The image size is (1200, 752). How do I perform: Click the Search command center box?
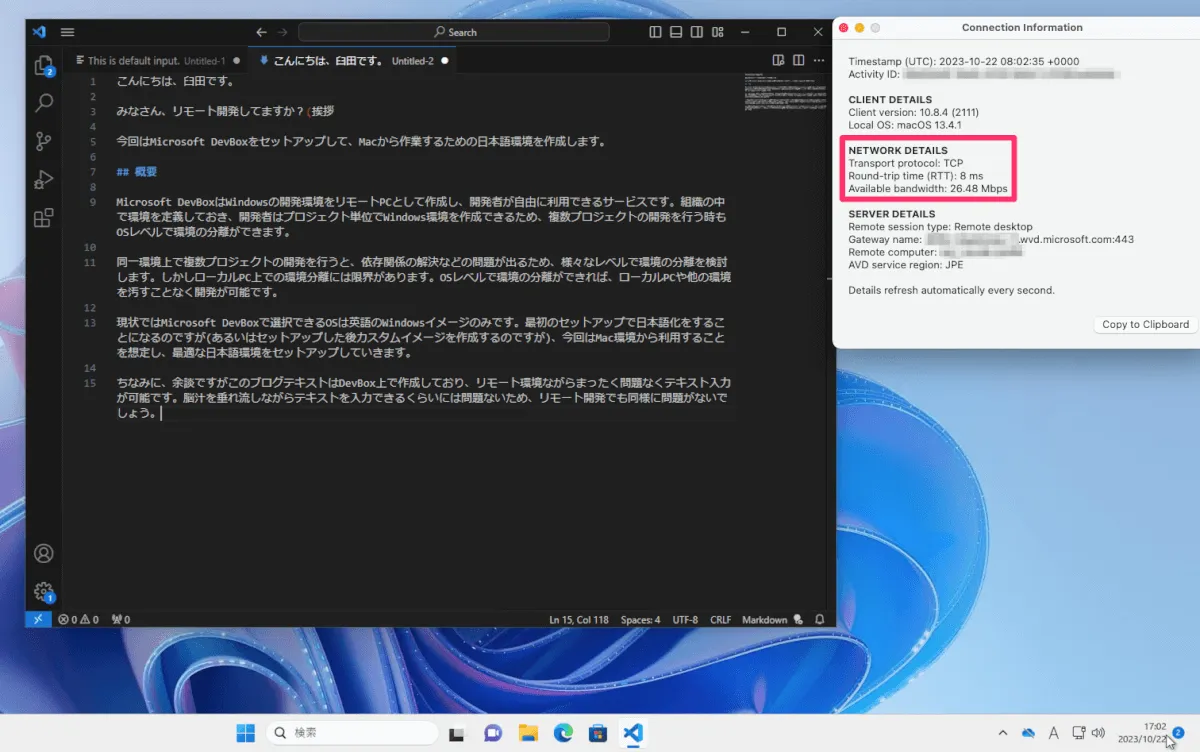tap(455, 32)
